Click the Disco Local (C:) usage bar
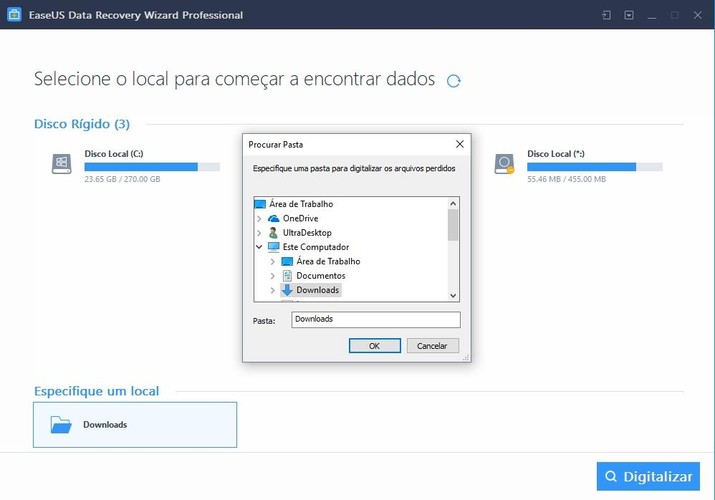This screenshot has height=500, width=715. pyautogui.click(x=152, y=167)
